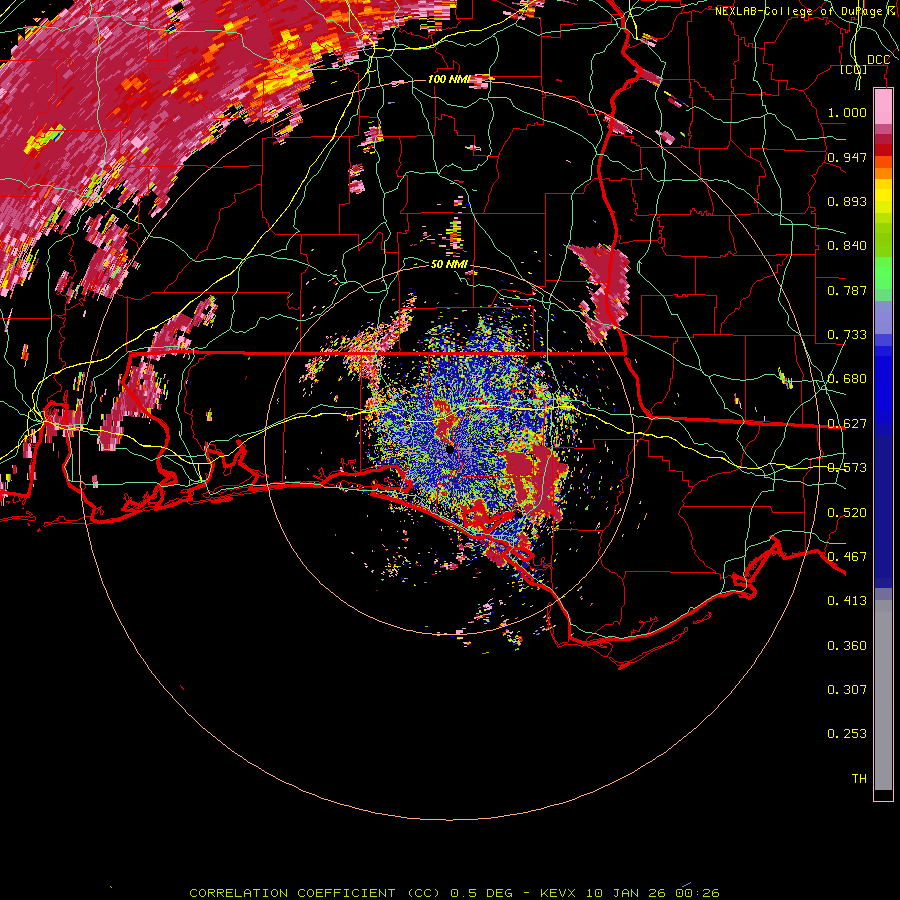Click the 0.733 scale value
900x900 pixels.
(x=847, y=335)
